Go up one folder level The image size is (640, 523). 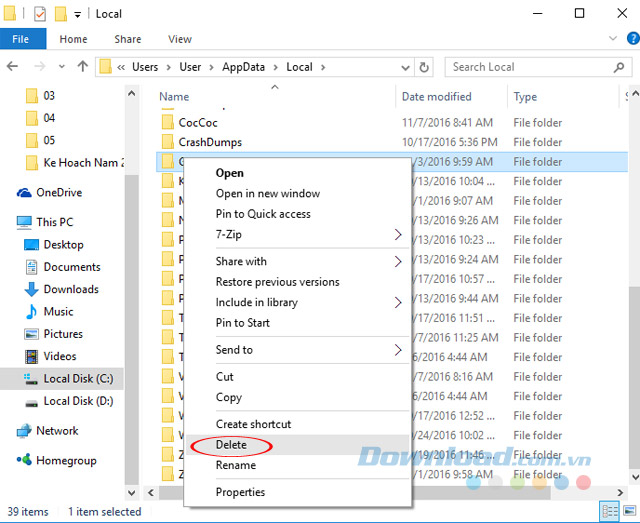pos(82,66)
